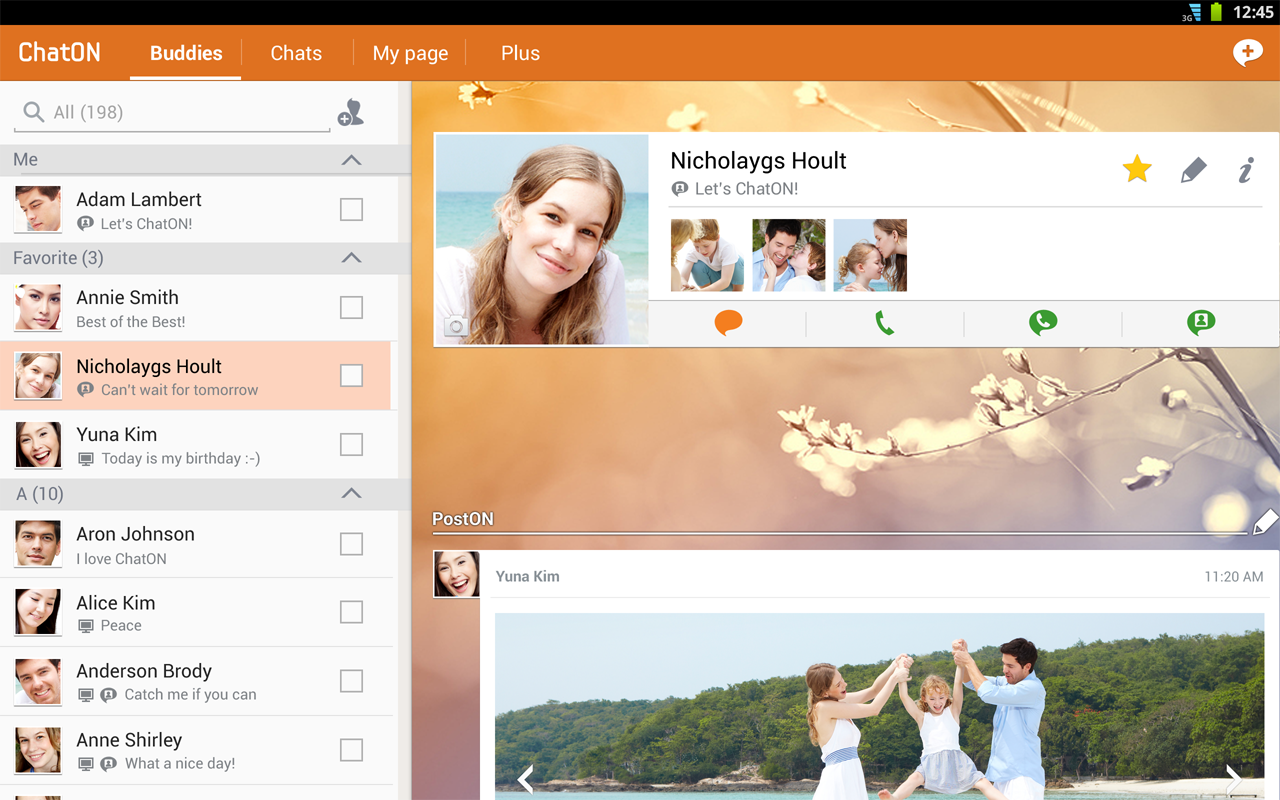Collapse the Me section

(351, 160)
